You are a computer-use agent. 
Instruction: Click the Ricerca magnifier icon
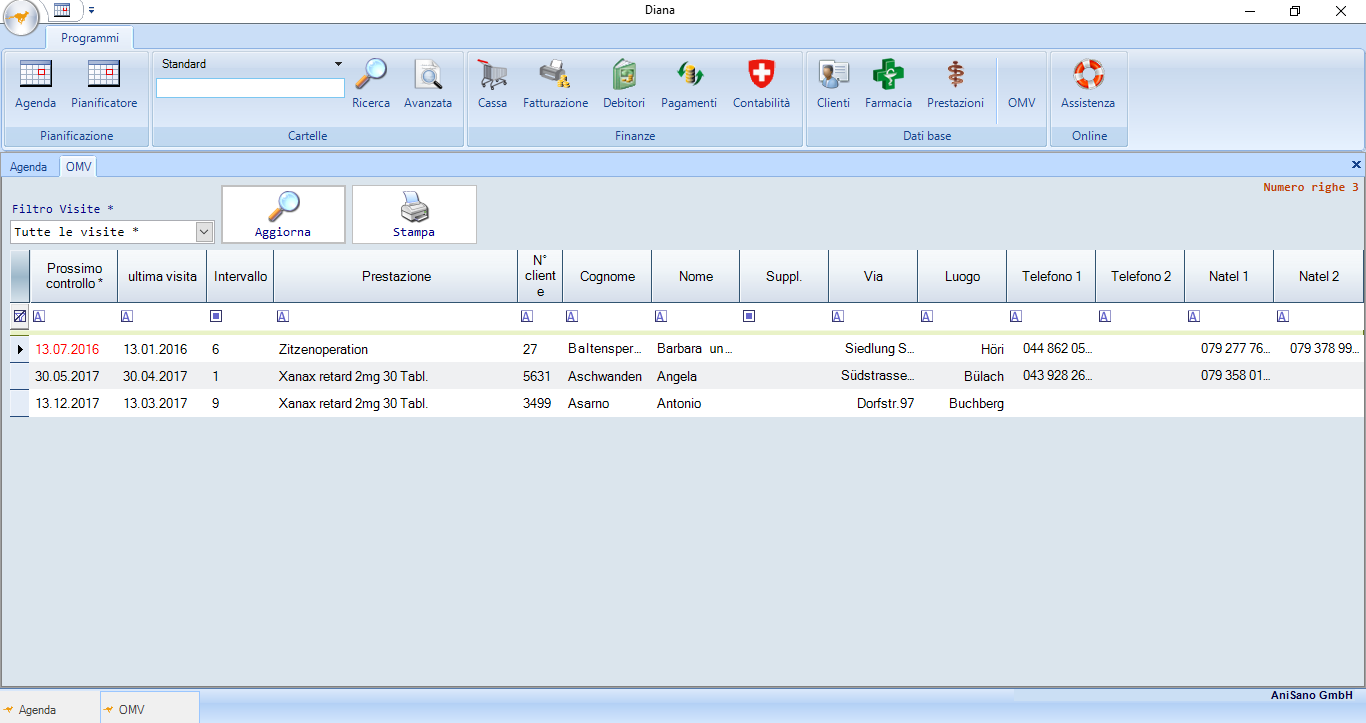coord(371,85)
